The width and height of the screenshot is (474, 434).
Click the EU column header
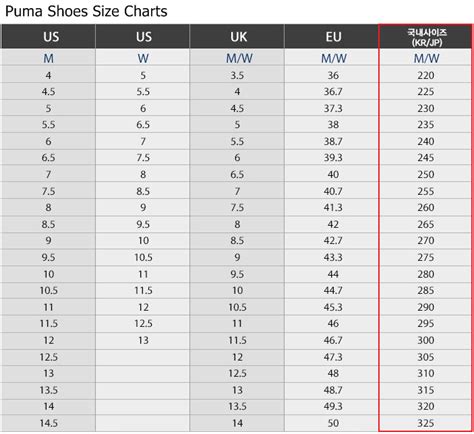(x=332, y=37)
